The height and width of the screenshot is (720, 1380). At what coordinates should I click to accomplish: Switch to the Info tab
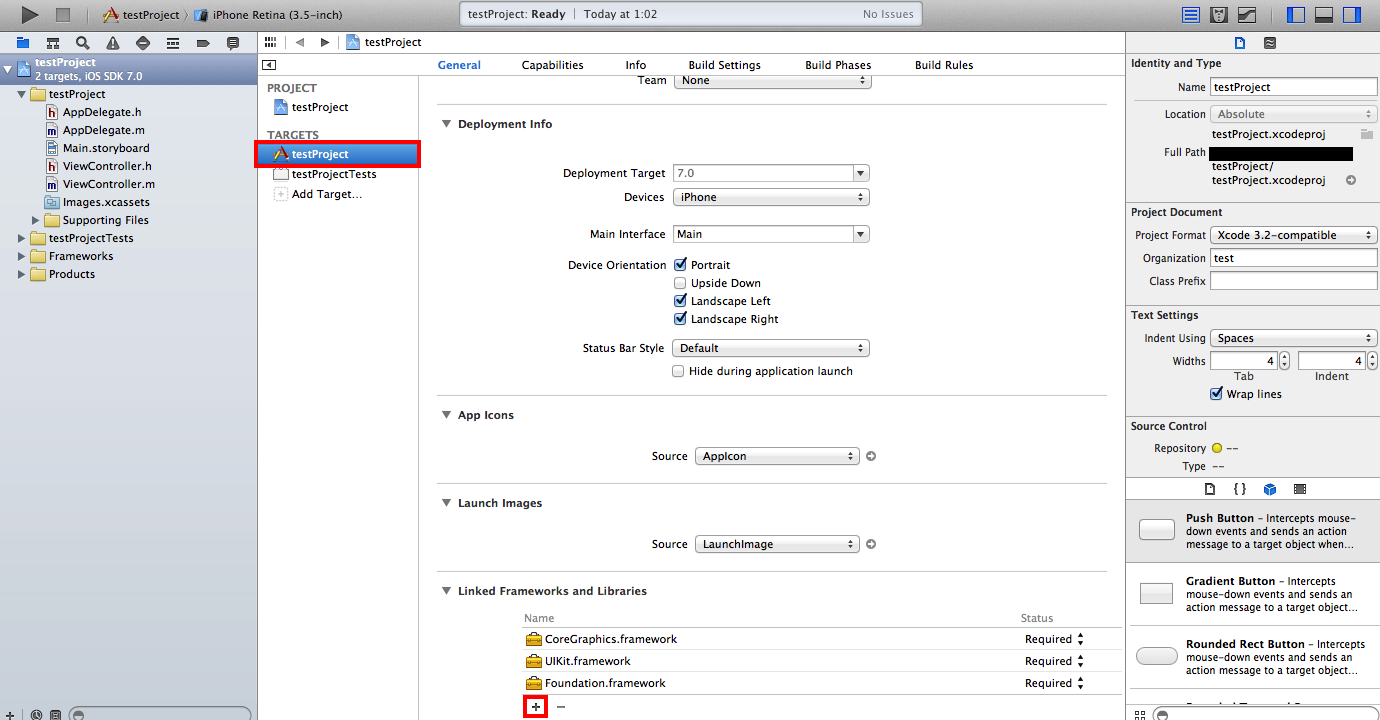point(636,65)
